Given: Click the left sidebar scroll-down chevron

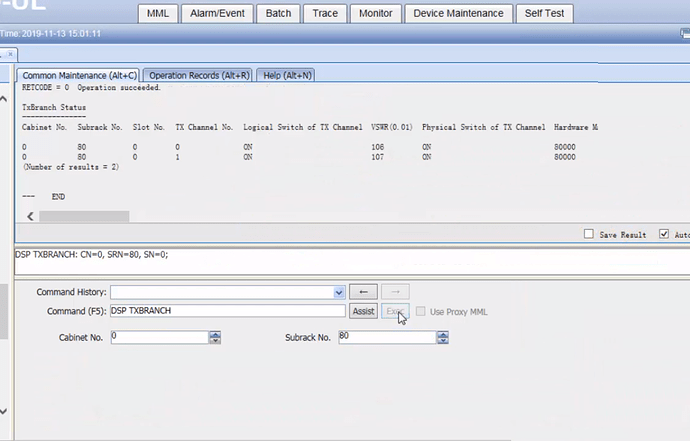Looking at the screenshot, I should point(4,411).
